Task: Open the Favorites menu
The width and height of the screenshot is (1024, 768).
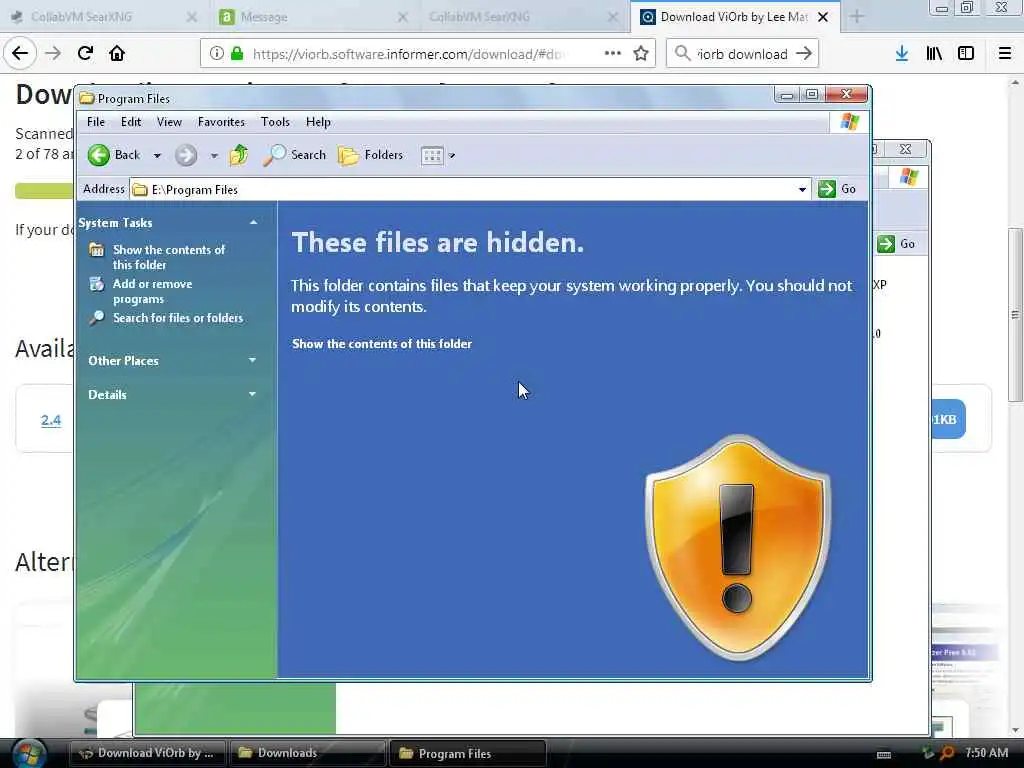Action: pyautogui.click(x=221, y=121)
